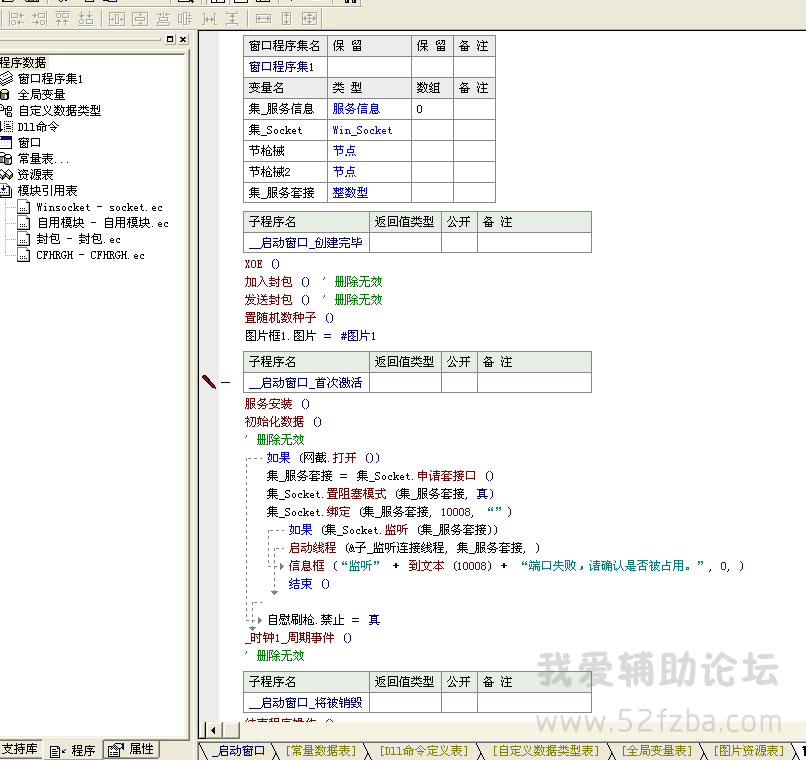Image resolution: width=806 pixels, height=760 pixels.
Task: Open the [自定义数据类型表] tab
Action: [x=545, y=751]
